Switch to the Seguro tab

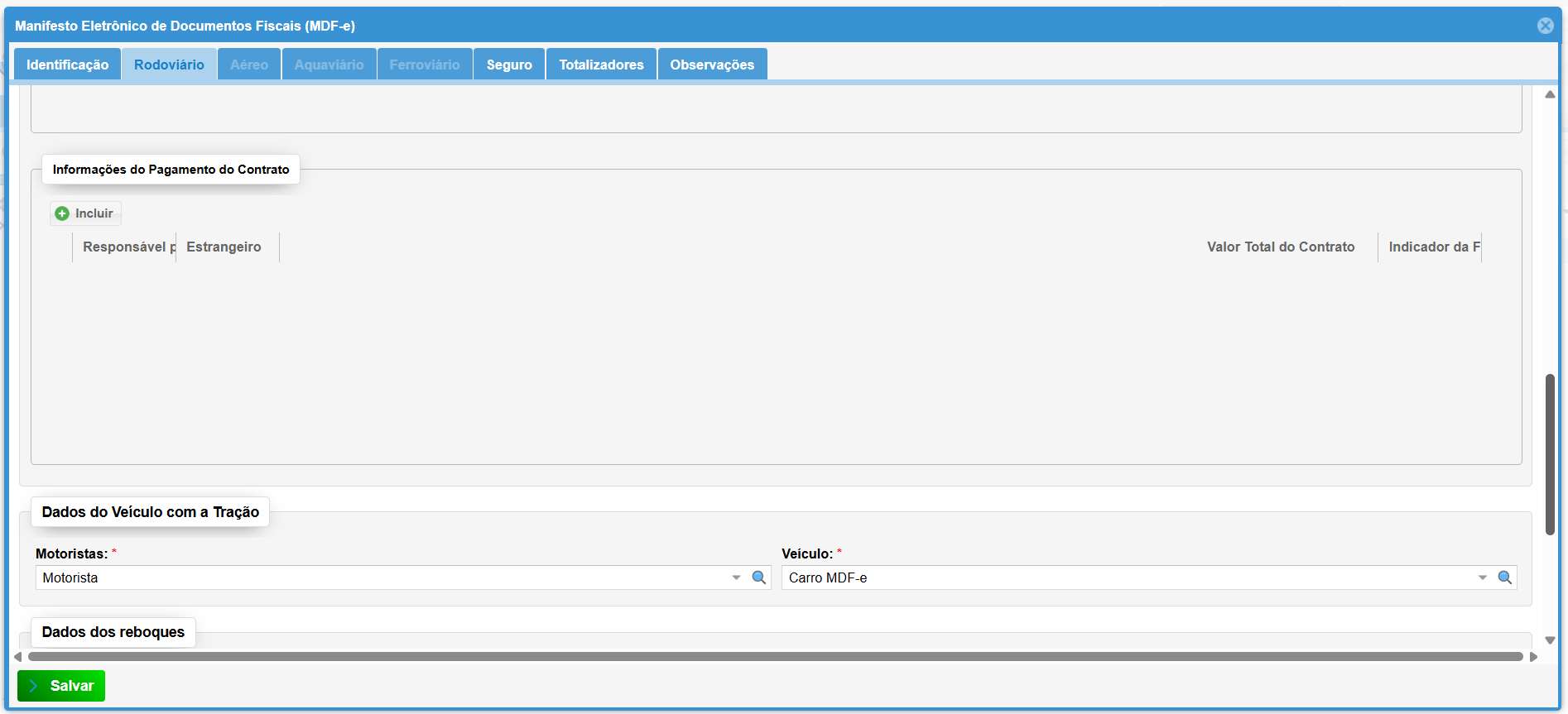pyautogui.click(x=509, y=65)
